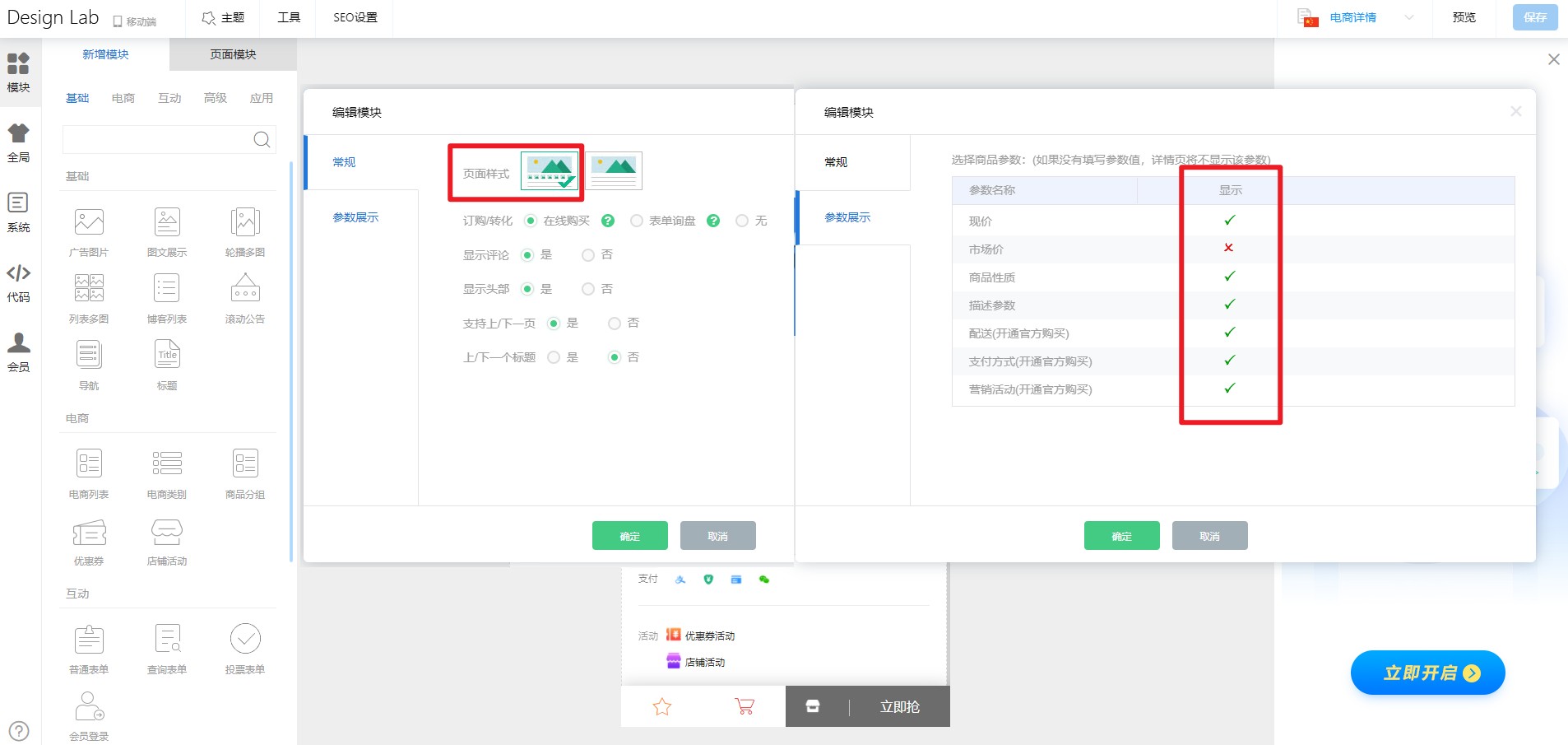
Task: Open the 代码 code icon
Action: (18, 282)
